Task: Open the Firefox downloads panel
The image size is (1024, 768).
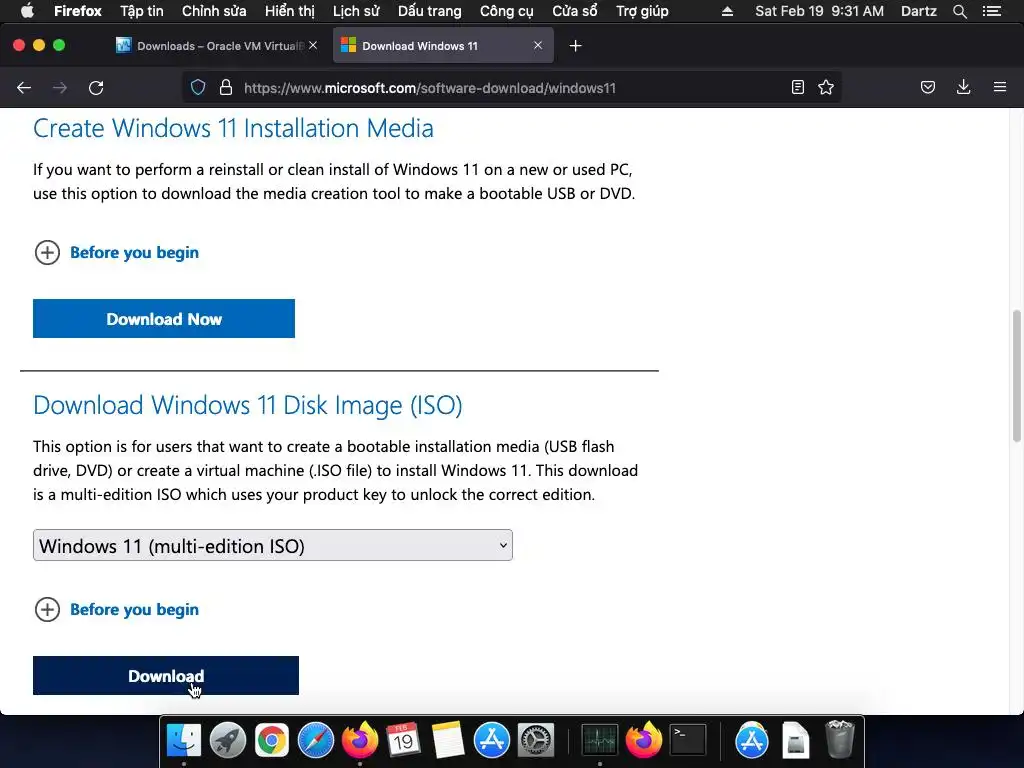Action: point(963,88)
